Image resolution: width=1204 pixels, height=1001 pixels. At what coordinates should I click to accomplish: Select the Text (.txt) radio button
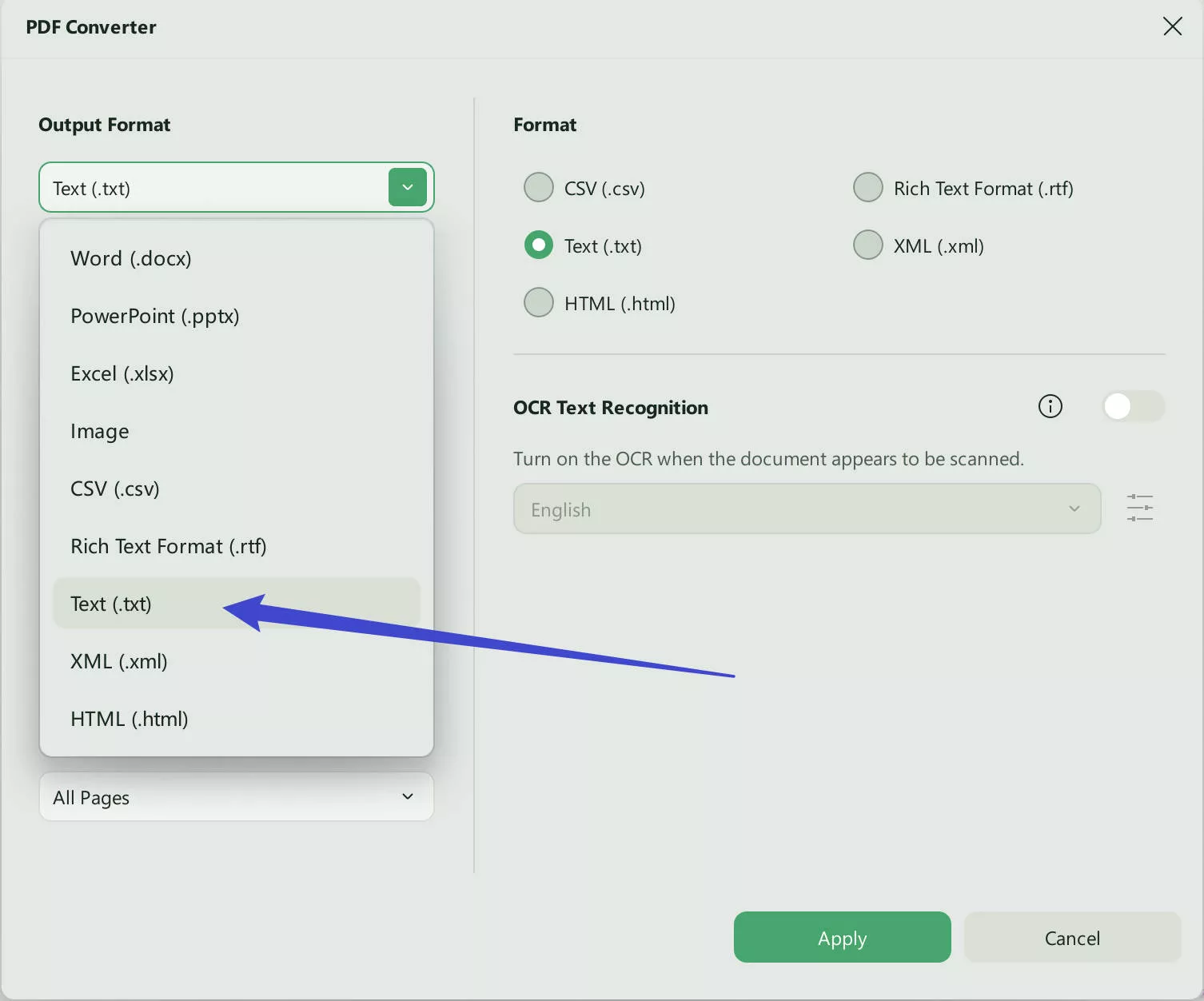click(x=539, y=245)
